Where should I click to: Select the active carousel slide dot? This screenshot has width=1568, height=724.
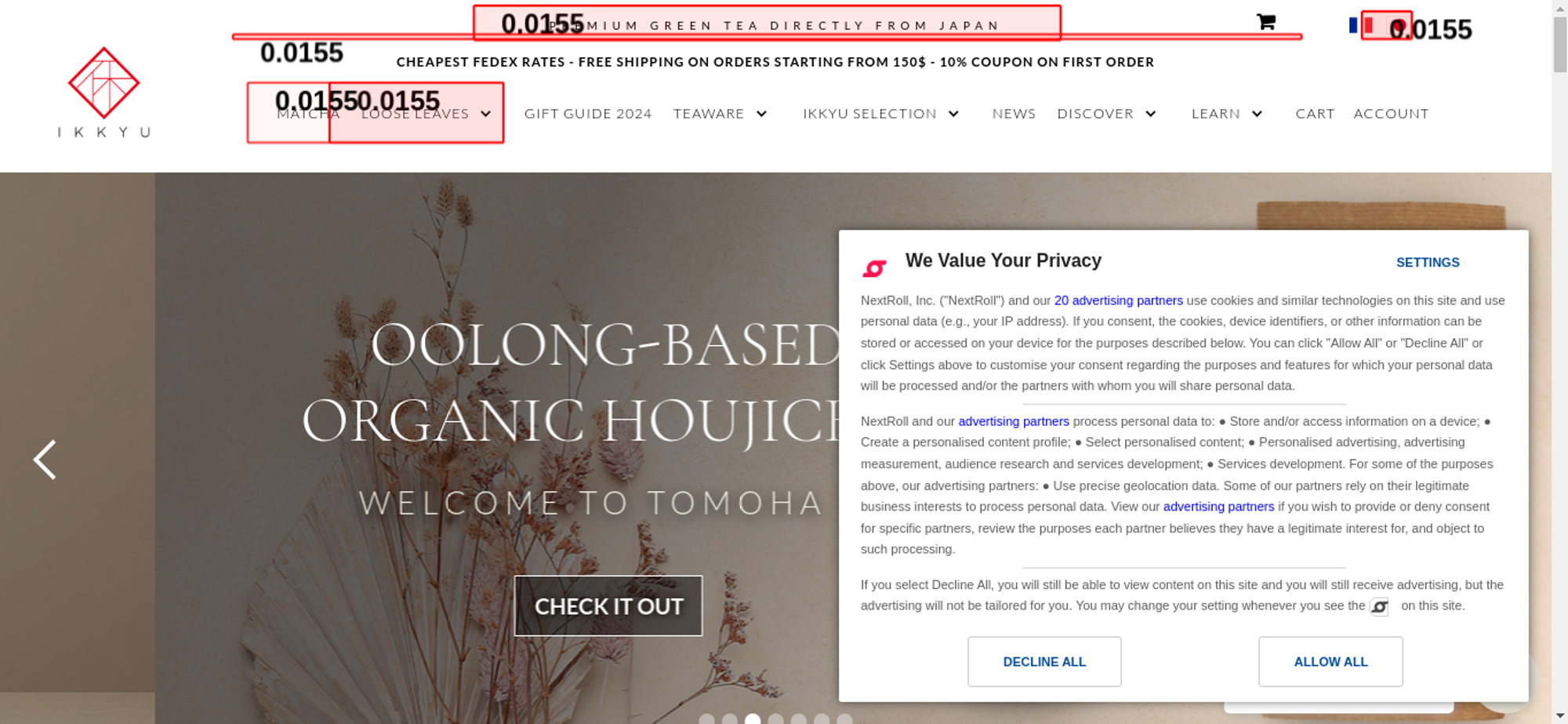coord(753,719)
